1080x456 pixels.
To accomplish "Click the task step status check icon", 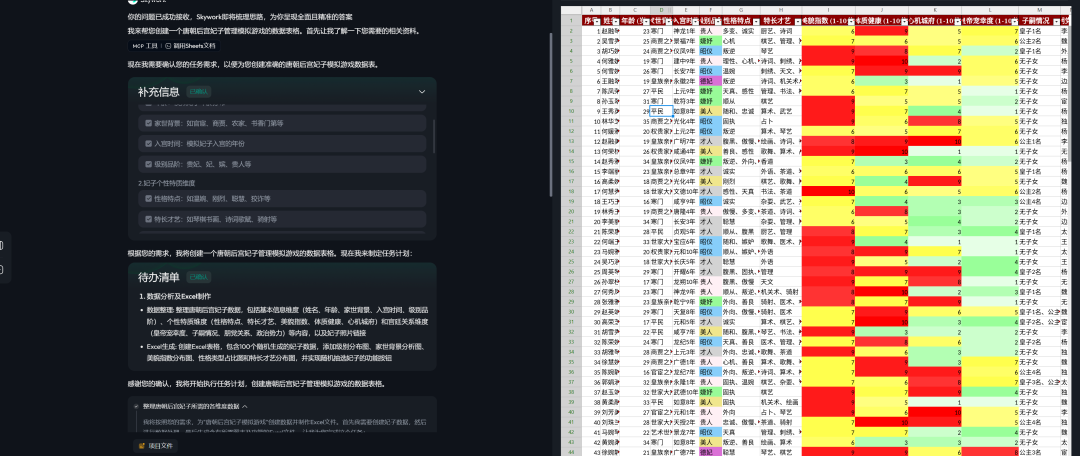I will (x=136, y=406).
